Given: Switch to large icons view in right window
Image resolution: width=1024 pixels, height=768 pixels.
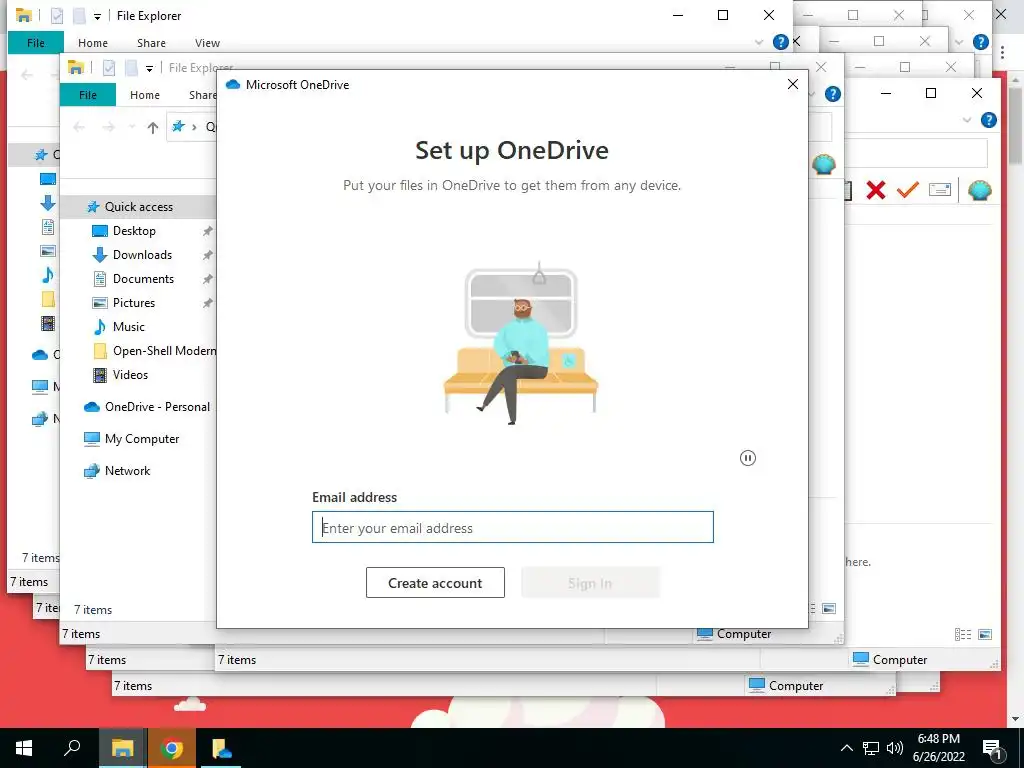Looking at the screenshot, I should 985,635.
